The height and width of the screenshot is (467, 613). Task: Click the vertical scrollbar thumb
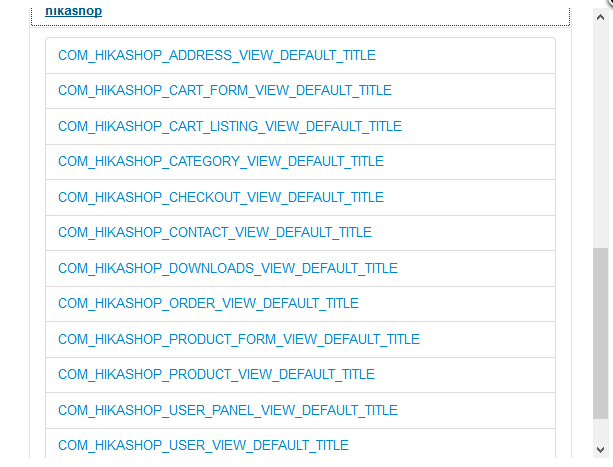click(x=601, y=330)
